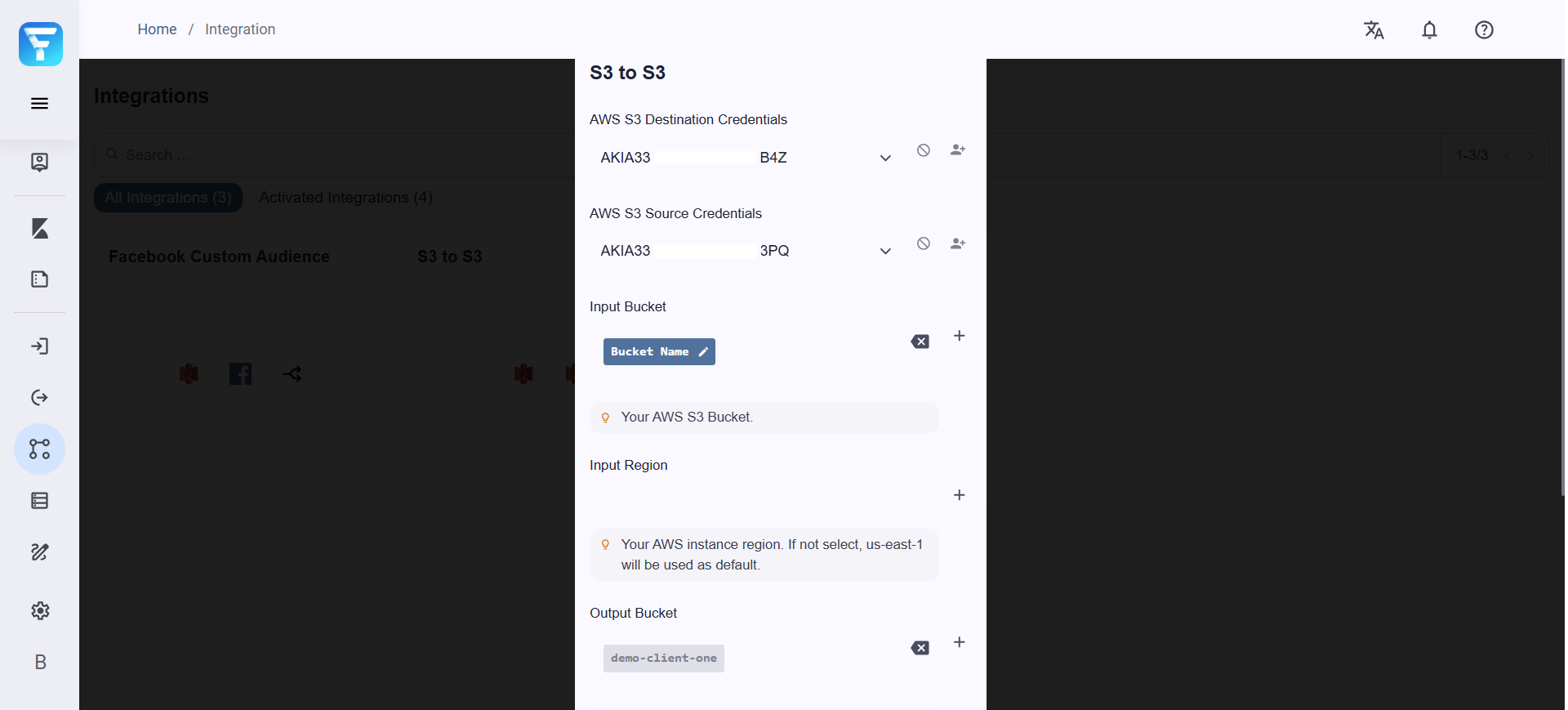The width and height of the screenshot is (1568, 710).
Task: Edit the Bucket Name tag in Input Bucket
Action: tap(703, 351)
